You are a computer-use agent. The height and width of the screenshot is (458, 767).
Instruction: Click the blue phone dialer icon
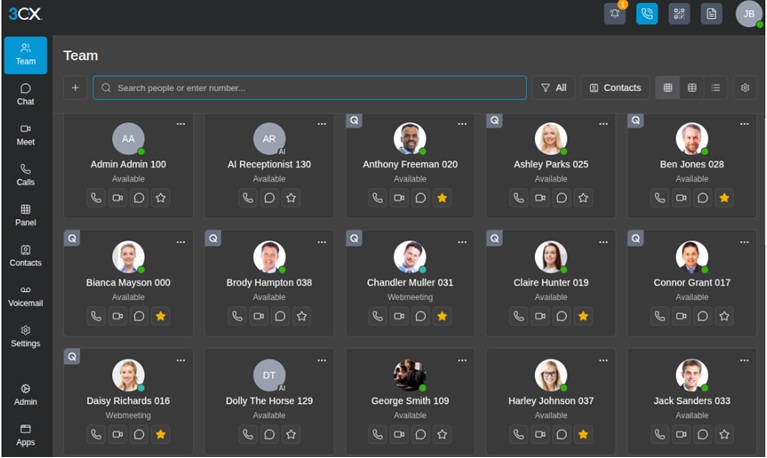[x=647, y=14]
